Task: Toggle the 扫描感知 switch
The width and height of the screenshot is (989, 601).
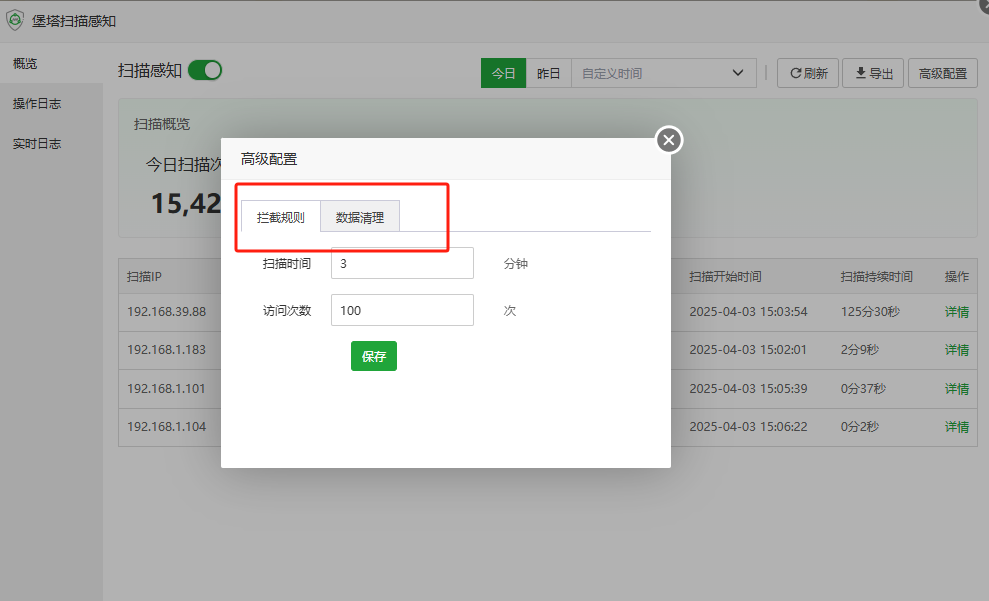Action: pos(205,70)
